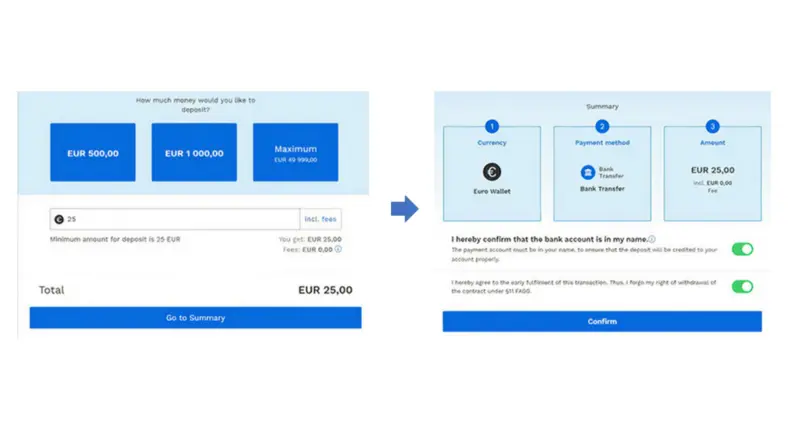The image size is (788, 443).
Task: Toggle the bank account name confirmation switch
Action: pyautogui.click(x=742, y=249)
